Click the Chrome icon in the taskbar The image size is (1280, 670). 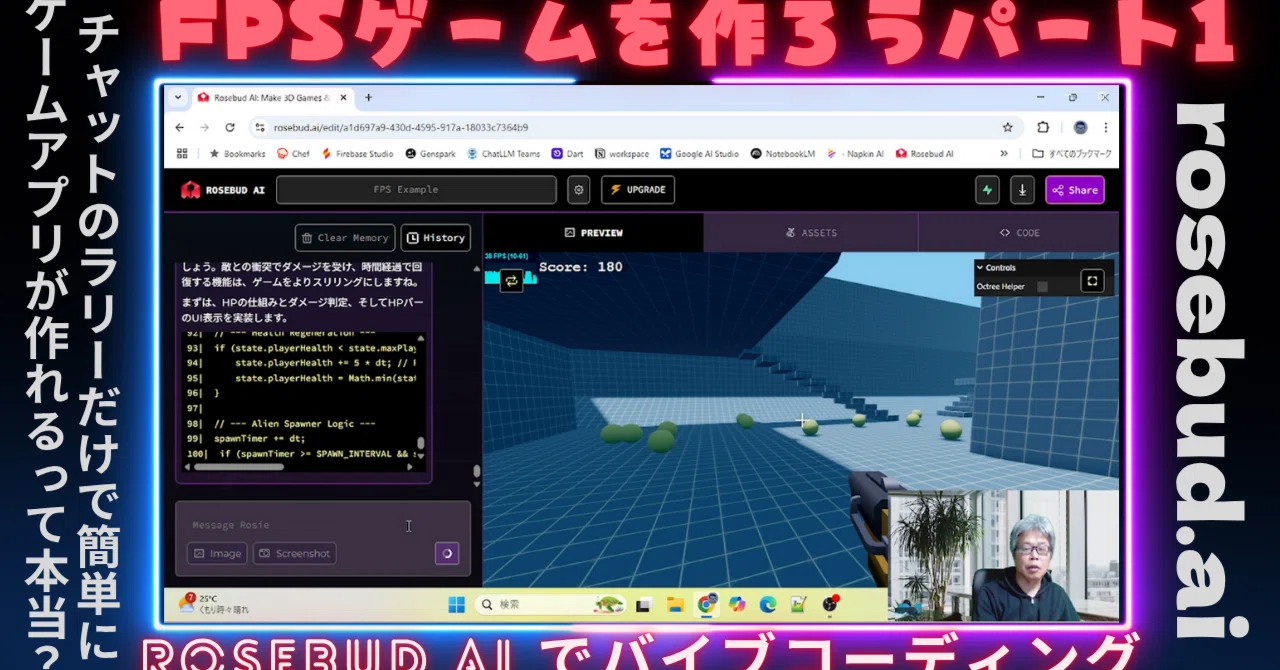tap(707, 604)
